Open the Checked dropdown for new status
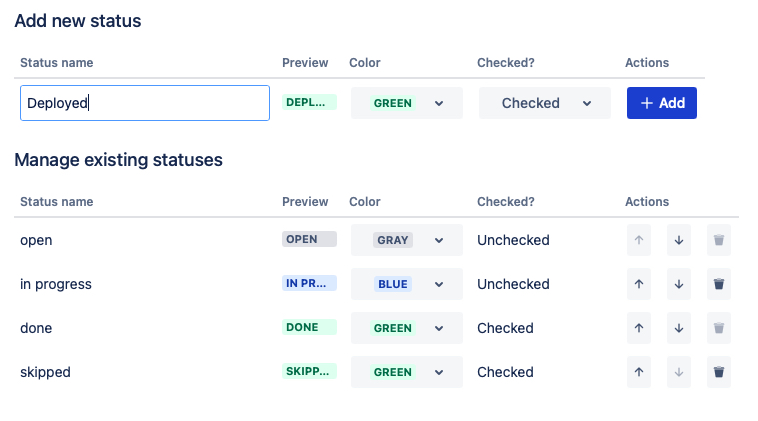758x421 pixels. coord(544,103)
